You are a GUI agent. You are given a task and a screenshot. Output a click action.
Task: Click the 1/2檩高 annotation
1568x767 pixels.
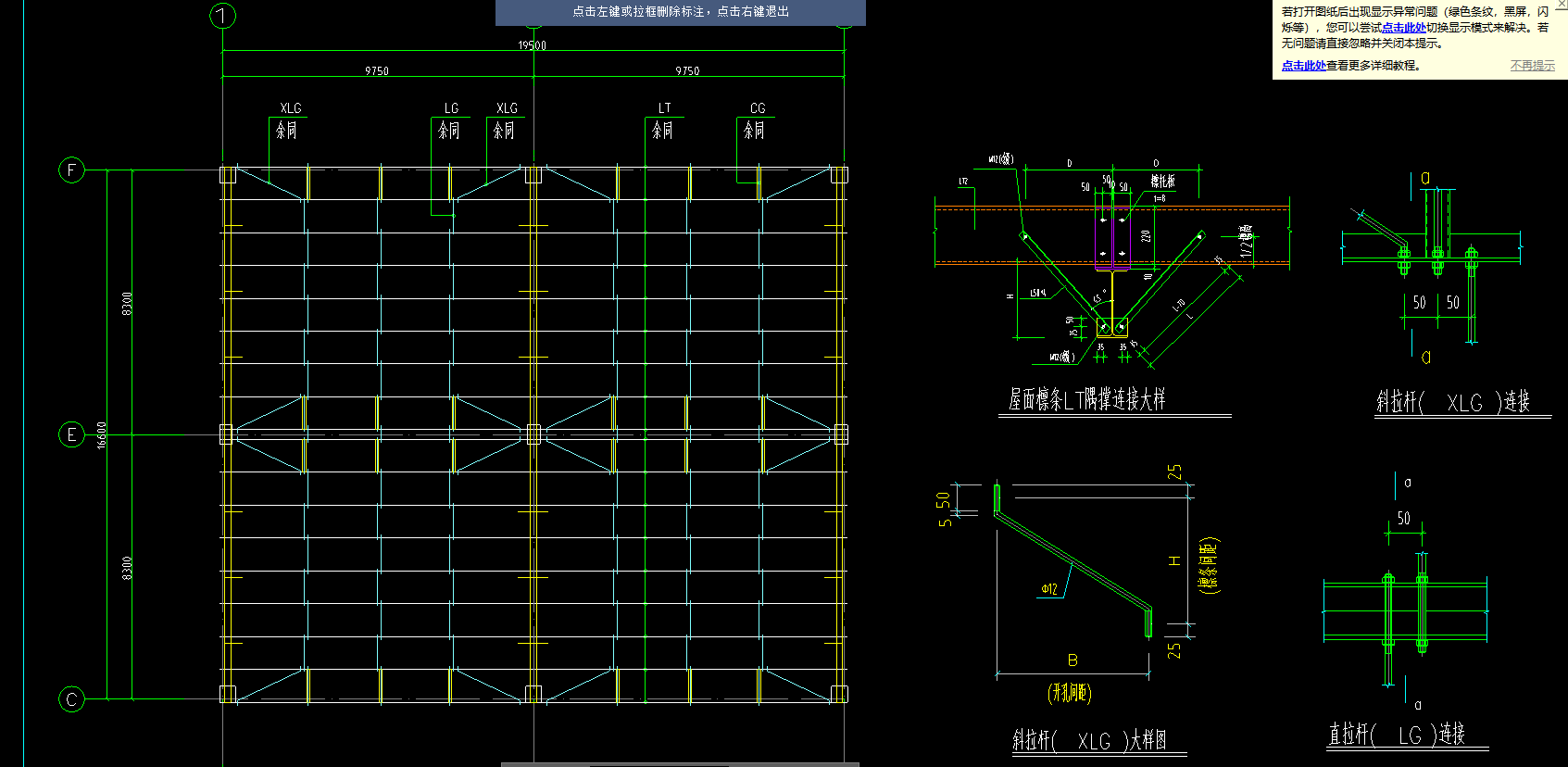1247,240
